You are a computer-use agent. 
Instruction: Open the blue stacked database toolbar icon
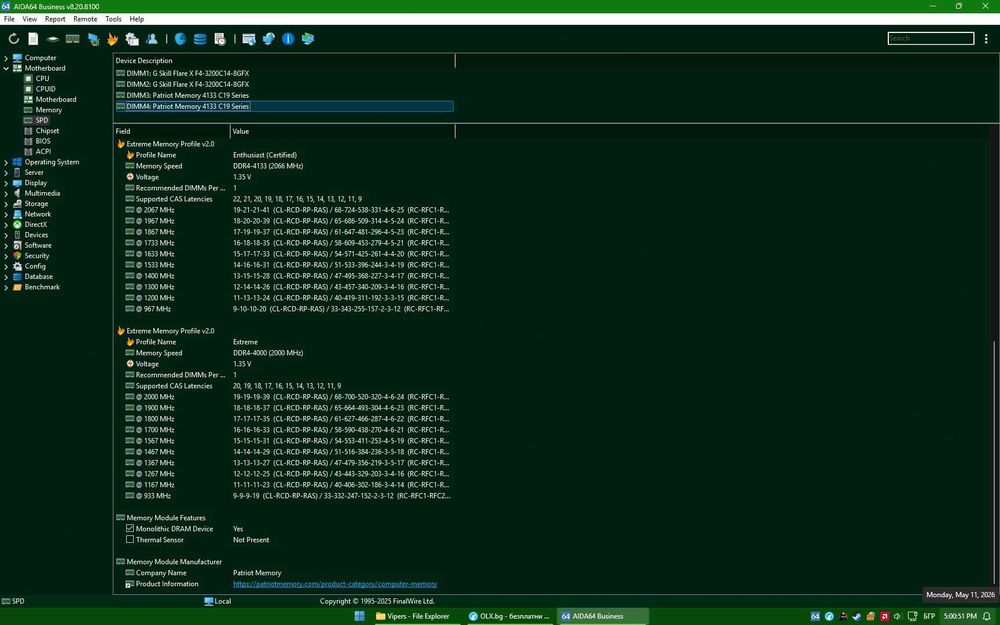[x=200, y=39]
